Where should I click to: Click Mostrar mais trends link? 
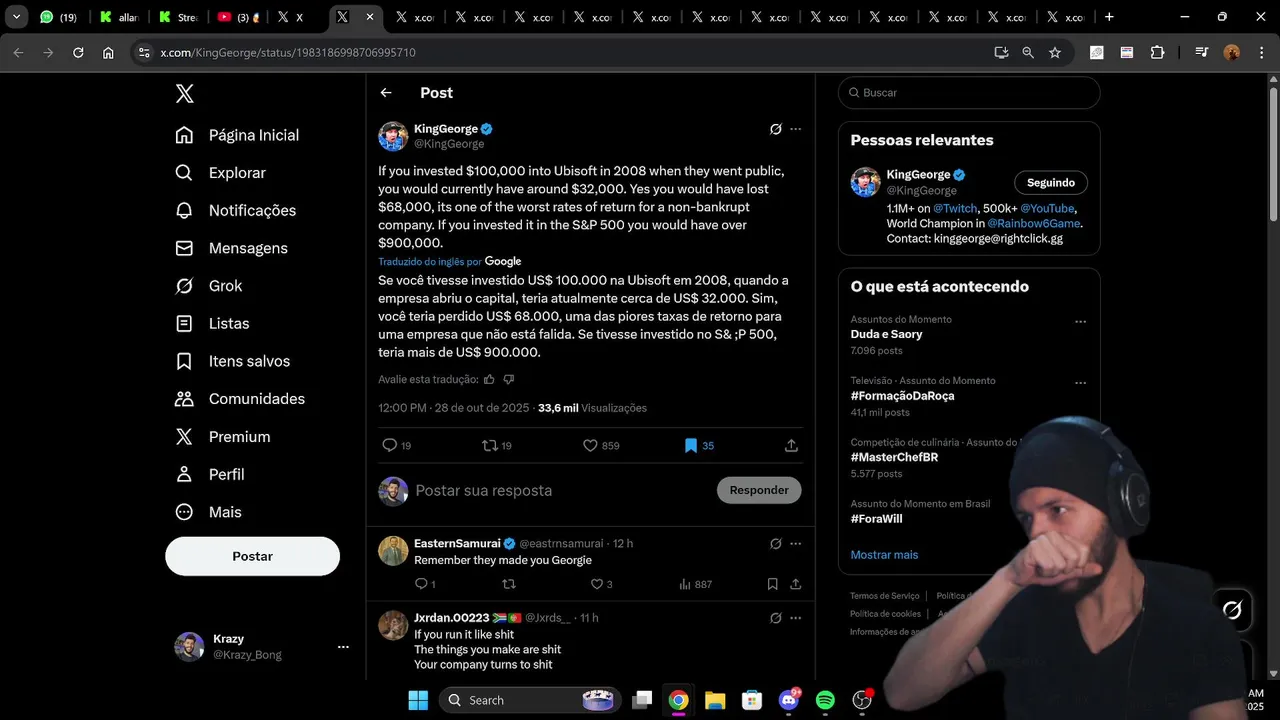point(884,555)
